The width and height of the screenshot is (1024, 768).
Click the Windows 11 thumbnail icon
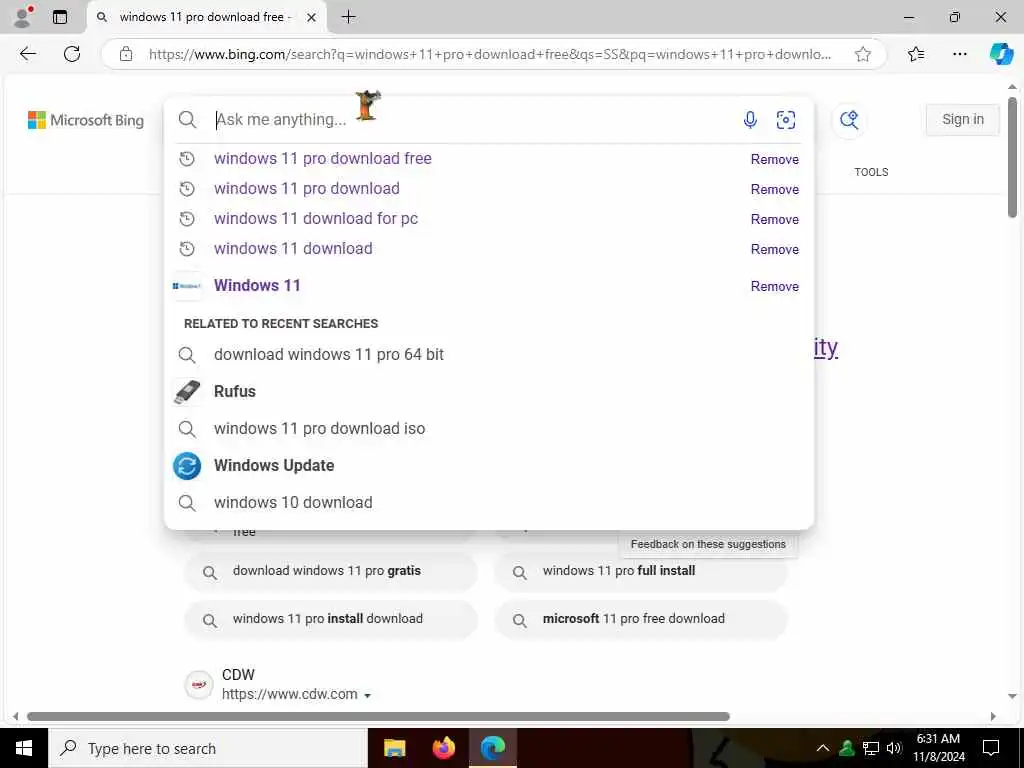(187, 286)
